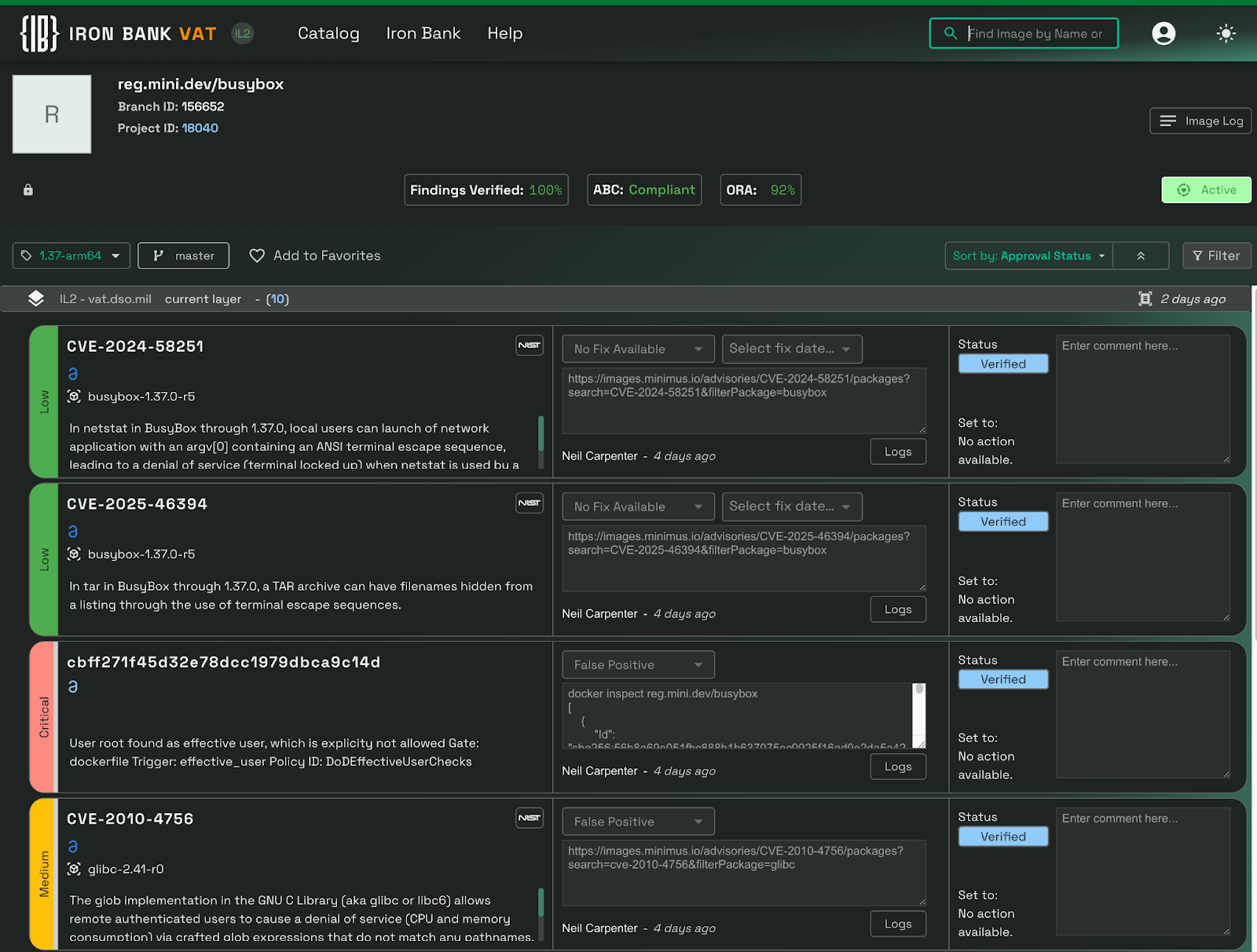The height and width of the screenshot is (952, 1257).
Task: Select the master branch button
Action: 183,255
